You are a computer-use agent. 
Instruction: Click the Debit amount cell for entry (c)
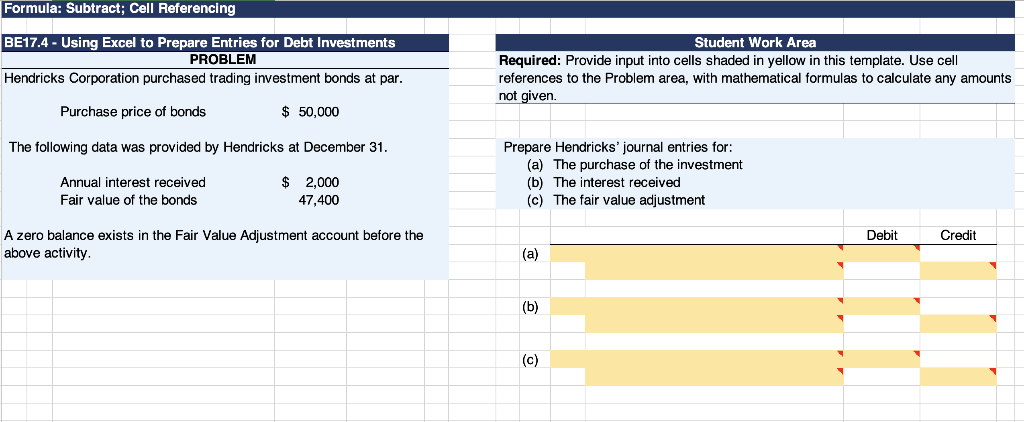pyautogui.click(x=881, y=359)
